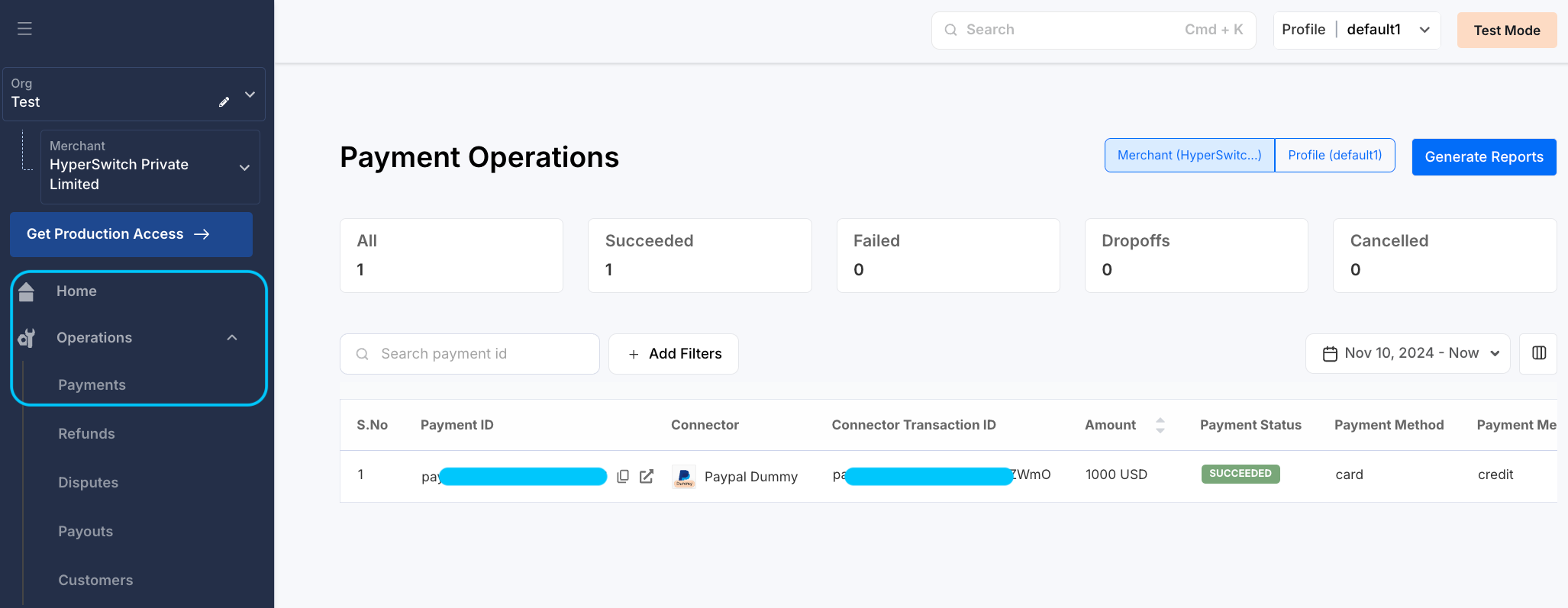The width and height of the screenshot is (1568, 608).
Task: Switch to Merchant (HyperSwitc...) view
Action: (x=1189, y=156)
